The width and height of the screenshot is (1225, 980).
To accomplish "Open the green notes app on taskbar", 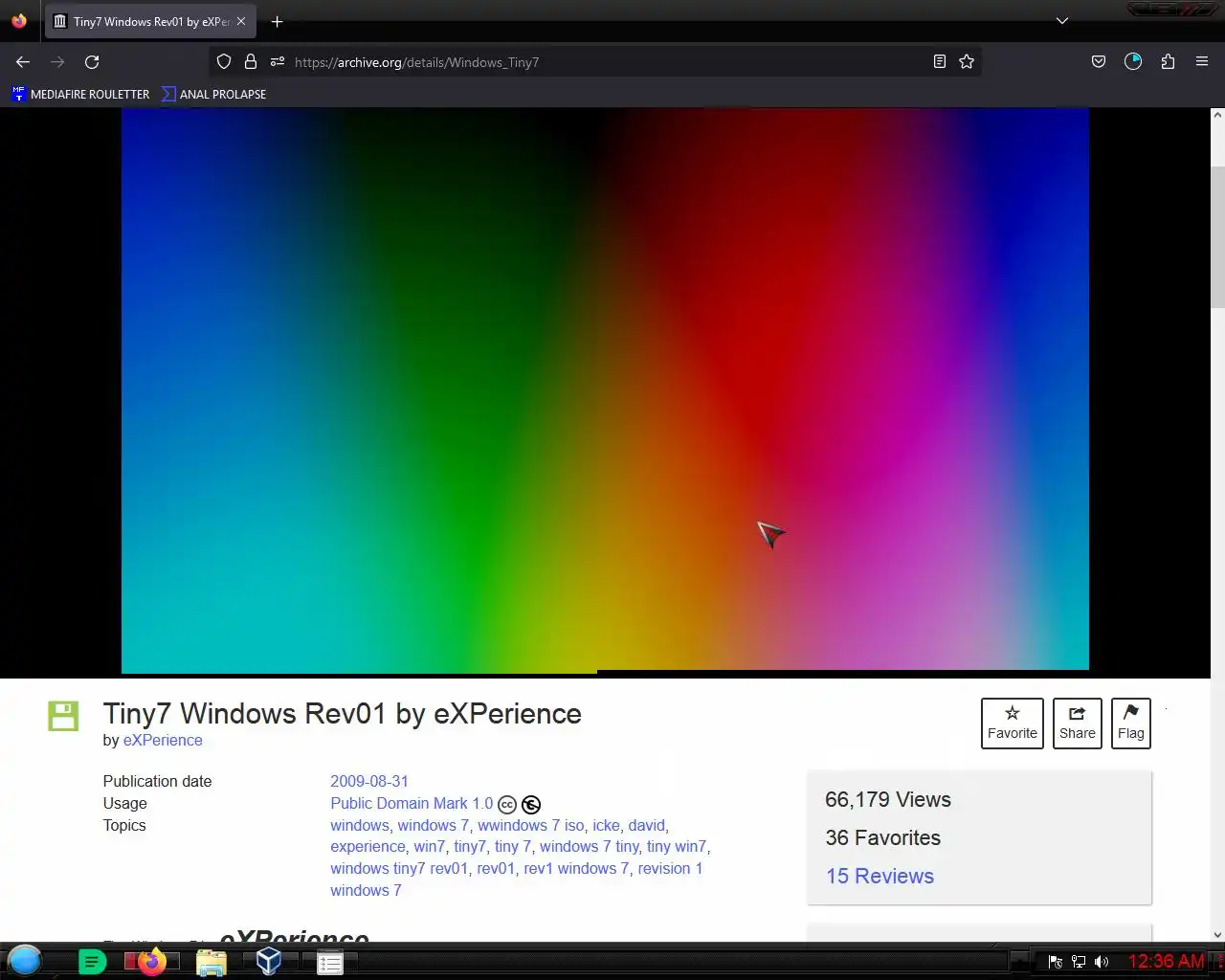I will 92,962.
